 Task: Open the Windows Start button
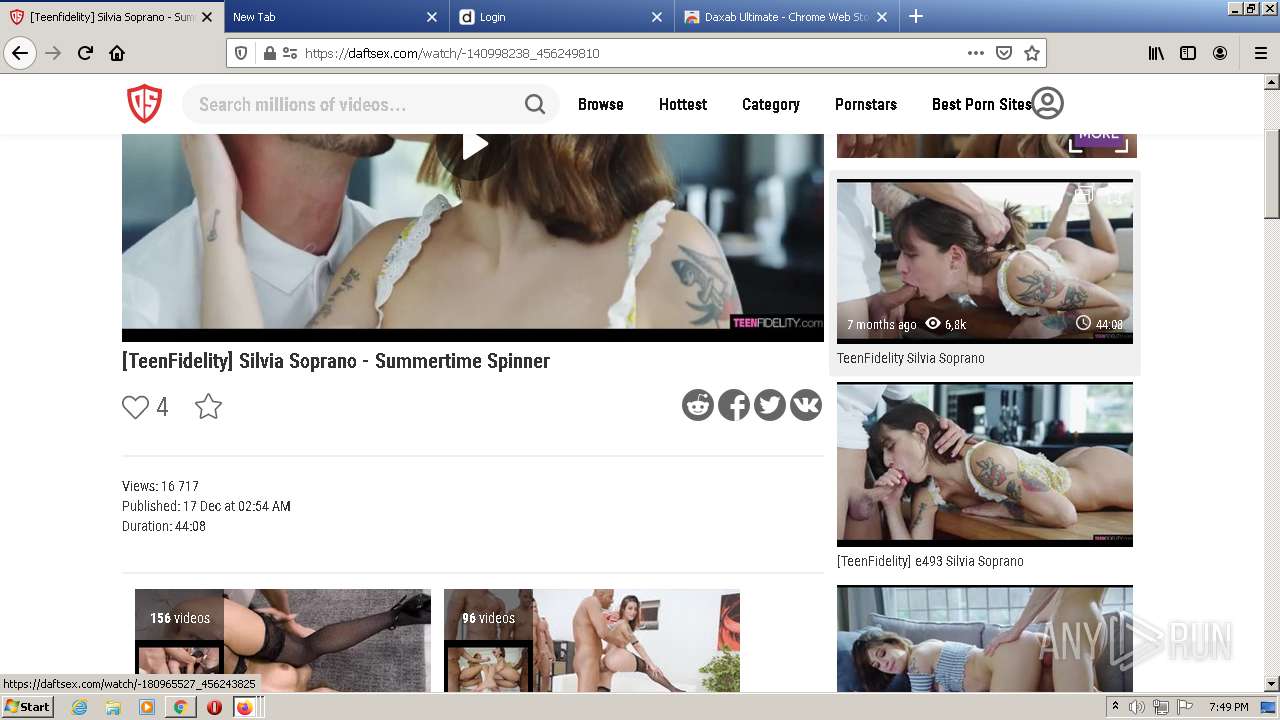[x=28, y=706]
